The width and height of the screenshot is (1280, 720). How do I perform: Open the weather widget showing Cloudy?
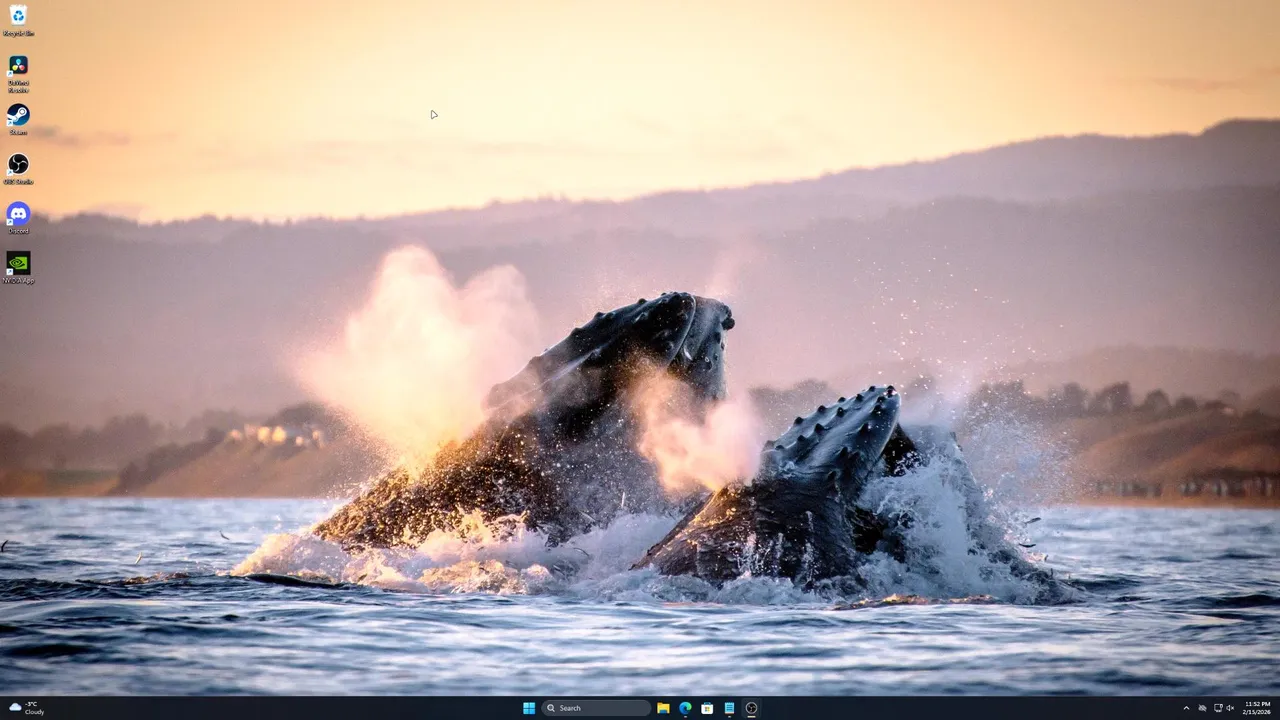(27, 708)
